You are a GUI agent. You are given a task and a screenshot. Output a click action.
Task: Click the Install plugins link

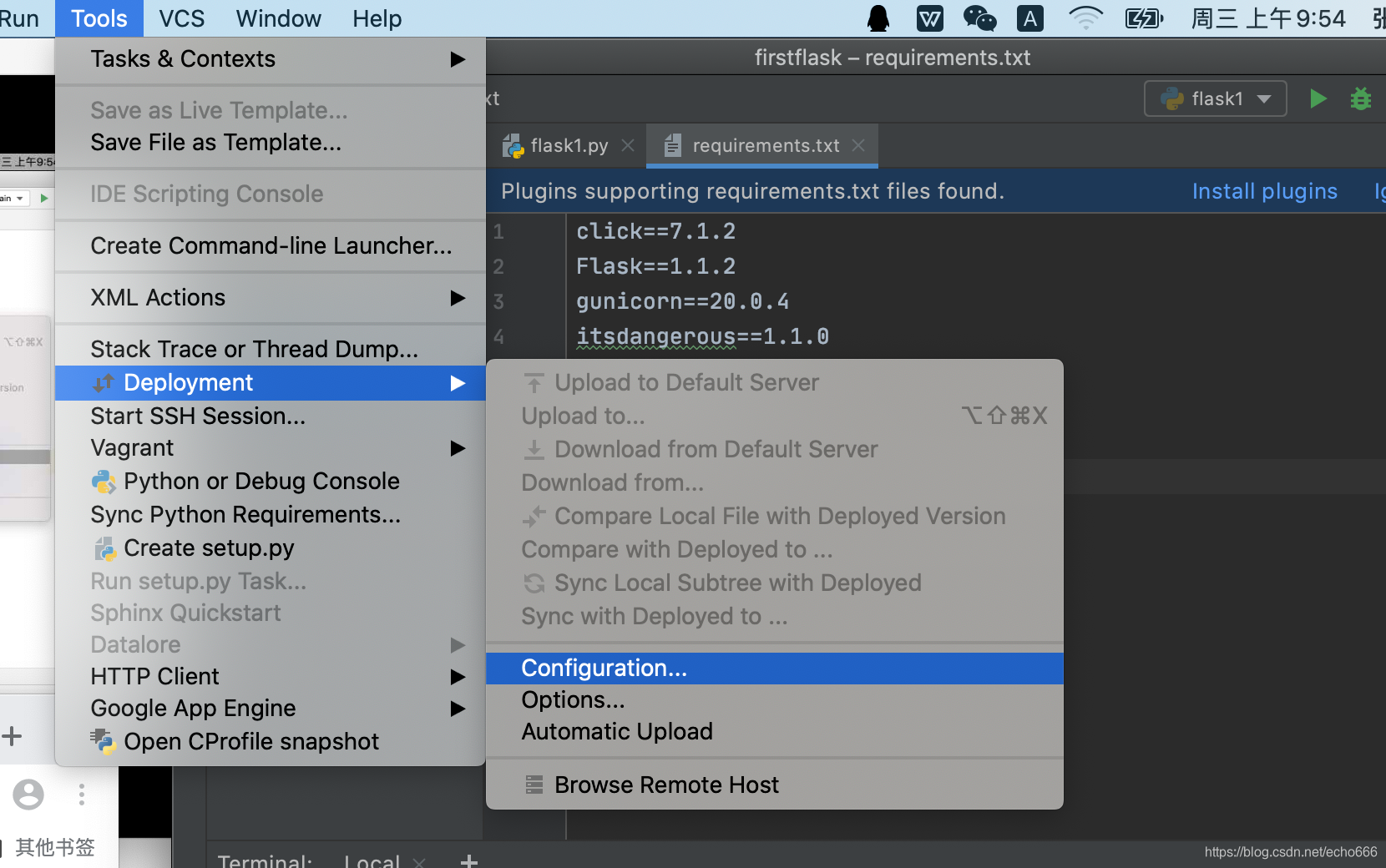[x=1264, y=191]
